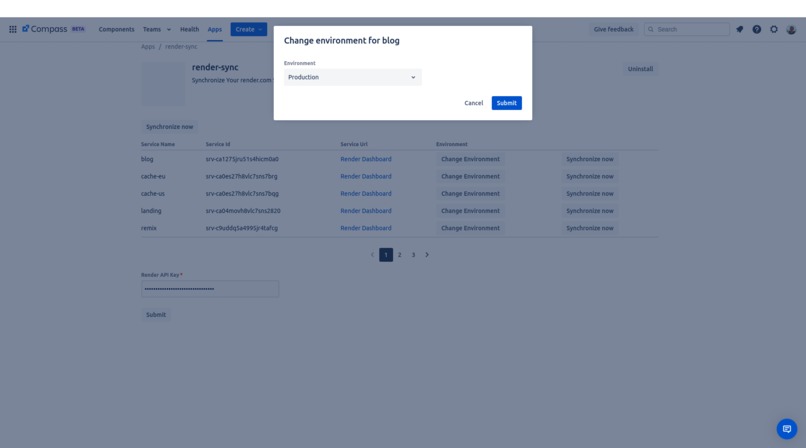Open the help question mark icon

pos(757,29)
